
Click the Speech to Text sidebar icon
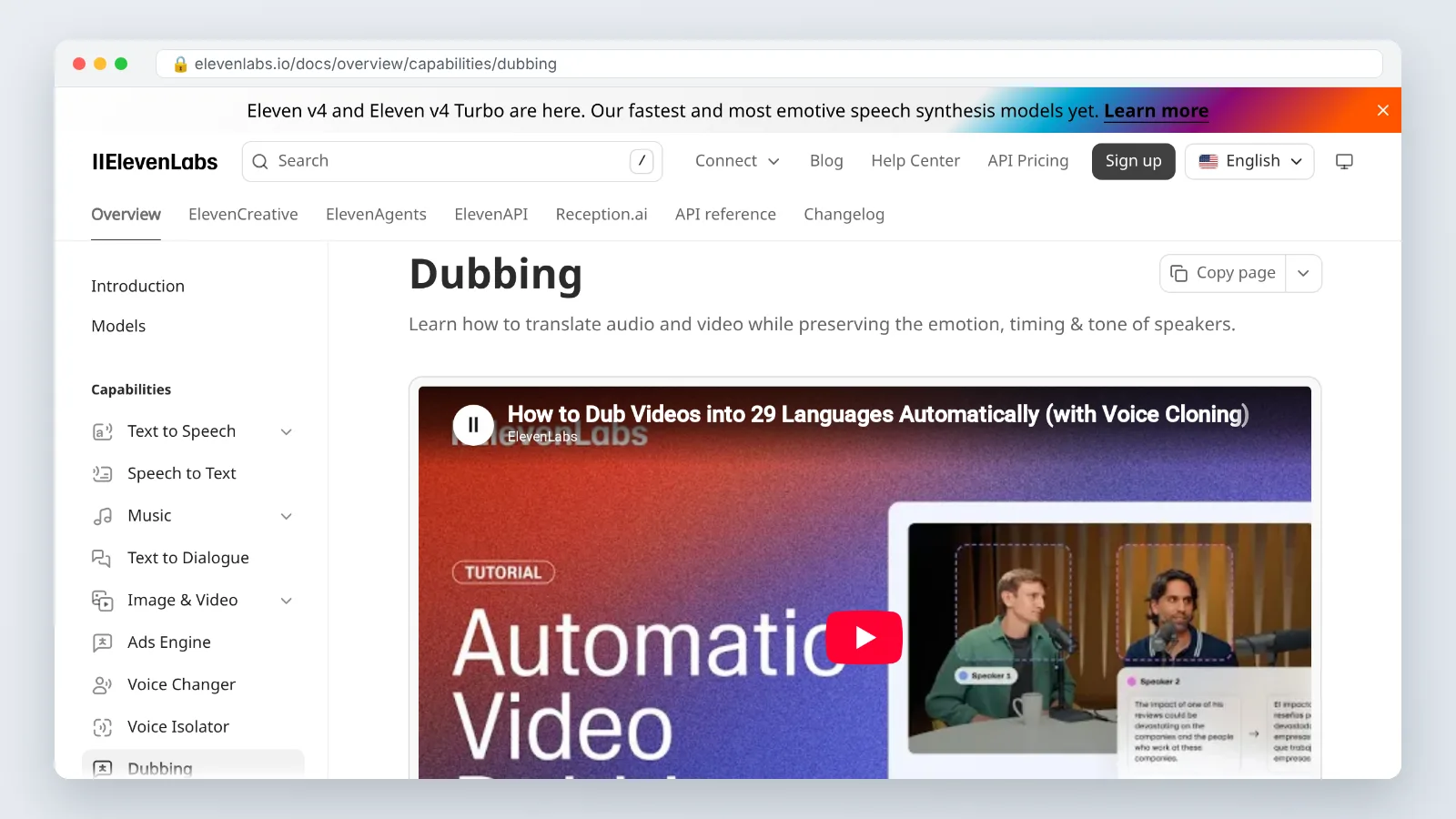102,473
